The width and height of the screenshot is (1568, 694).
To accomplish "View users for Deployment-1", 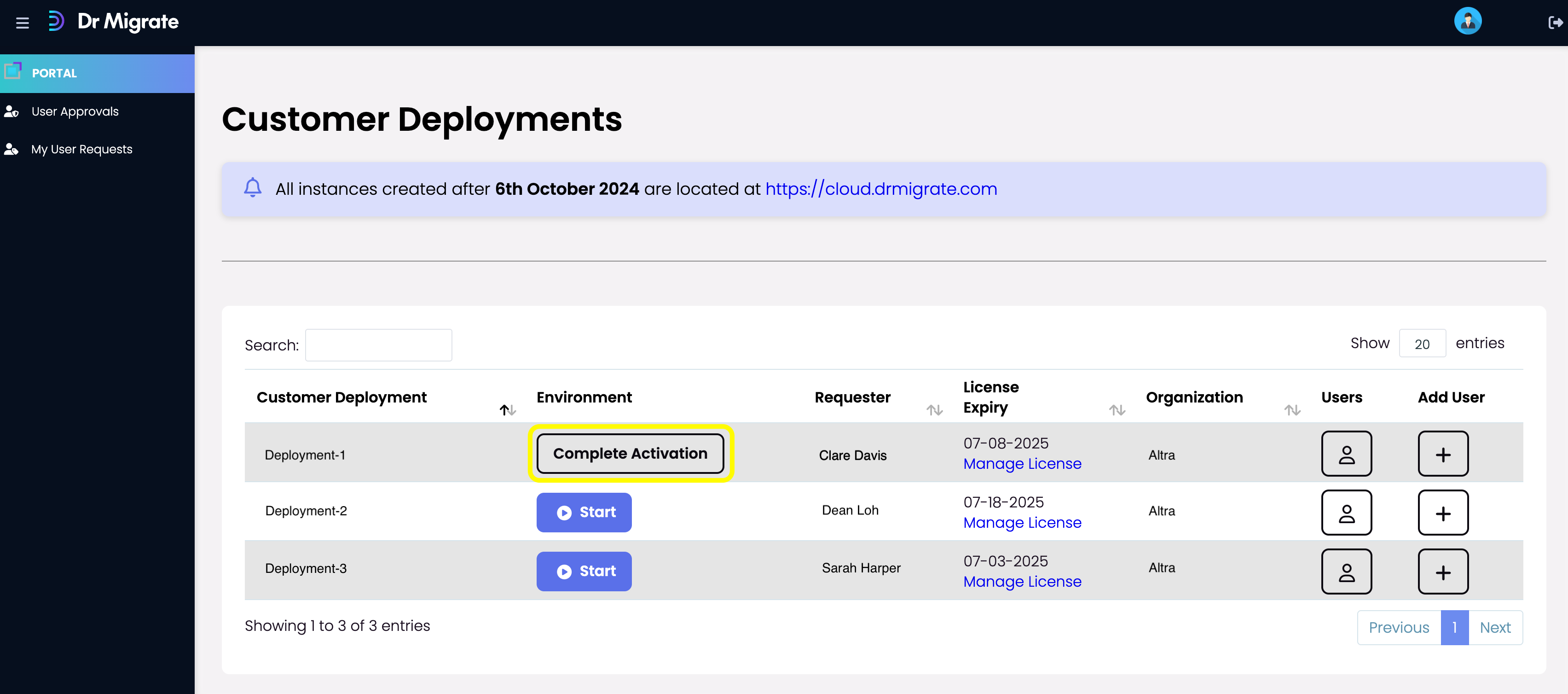I will click(x=1347, y=454).
